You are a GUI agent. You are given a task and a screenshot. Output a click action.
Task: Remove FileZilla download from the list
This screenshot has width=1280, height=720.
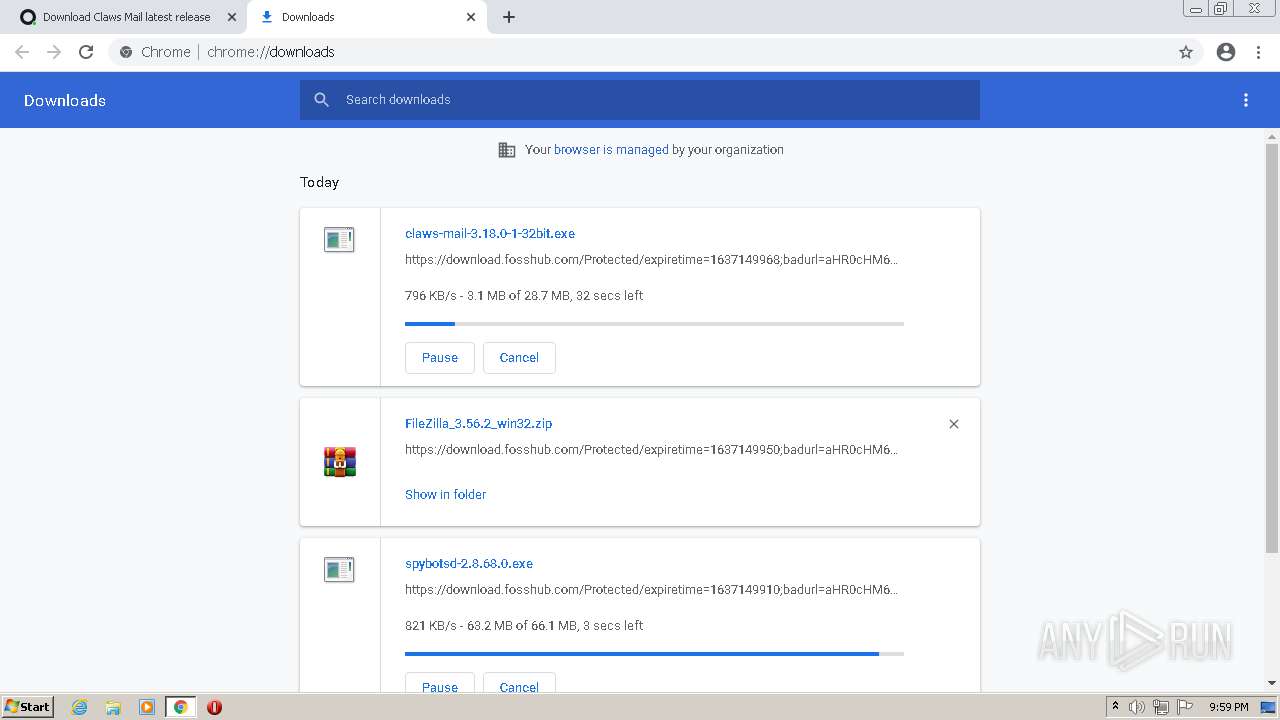click(x=954, y=424)
